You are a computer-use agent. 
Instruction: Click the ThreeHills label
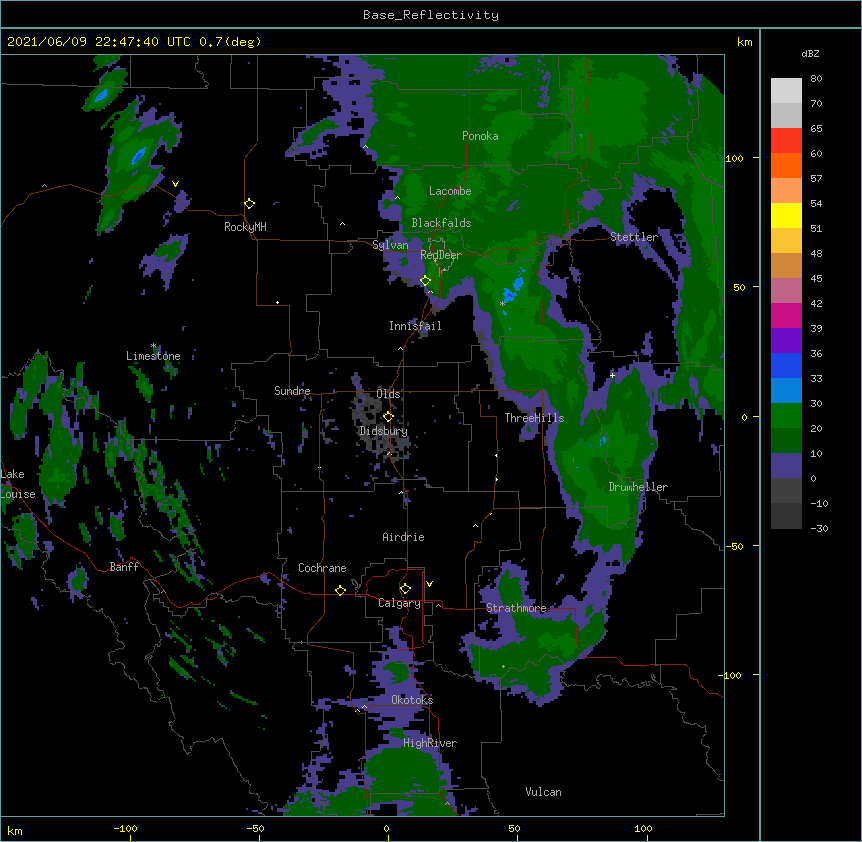[x=534, y=418]
